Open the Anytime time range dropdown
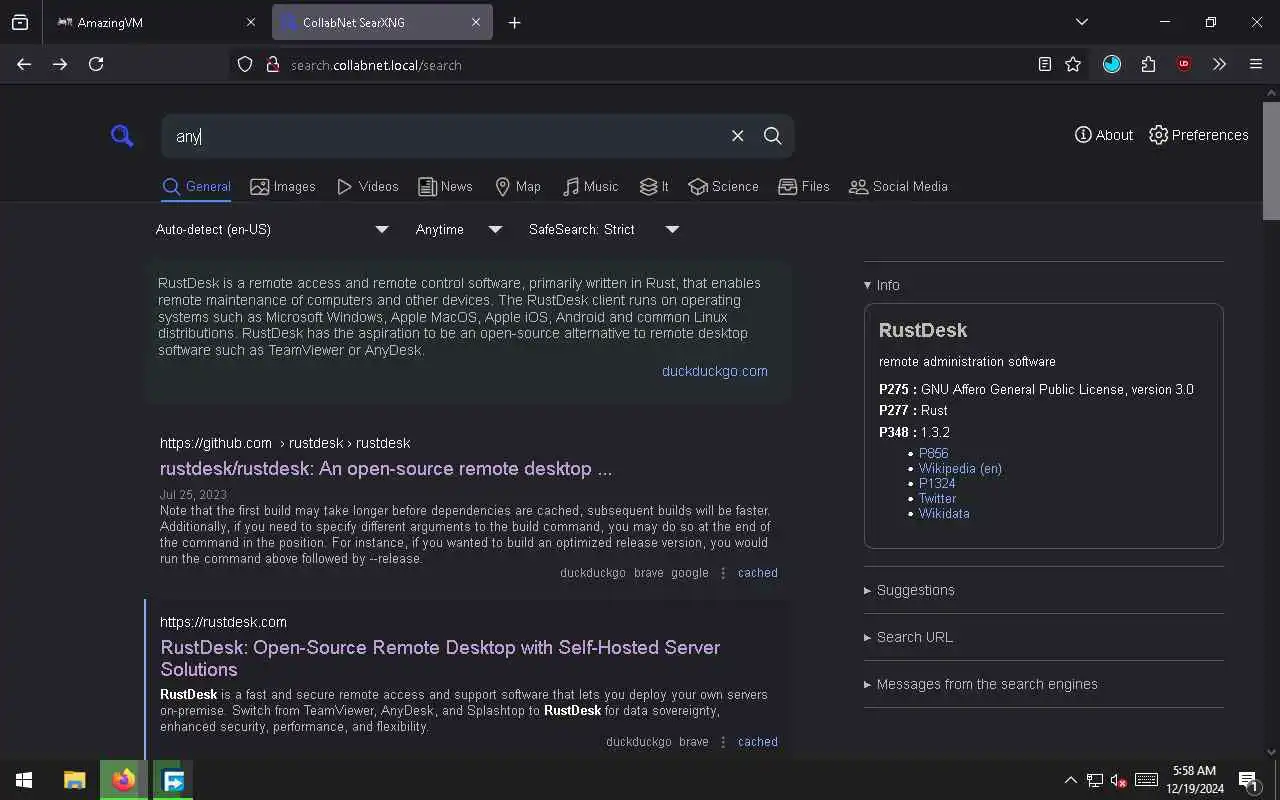Image resolution: width=1280 pixels, height=800 pixels. point(459,229)
